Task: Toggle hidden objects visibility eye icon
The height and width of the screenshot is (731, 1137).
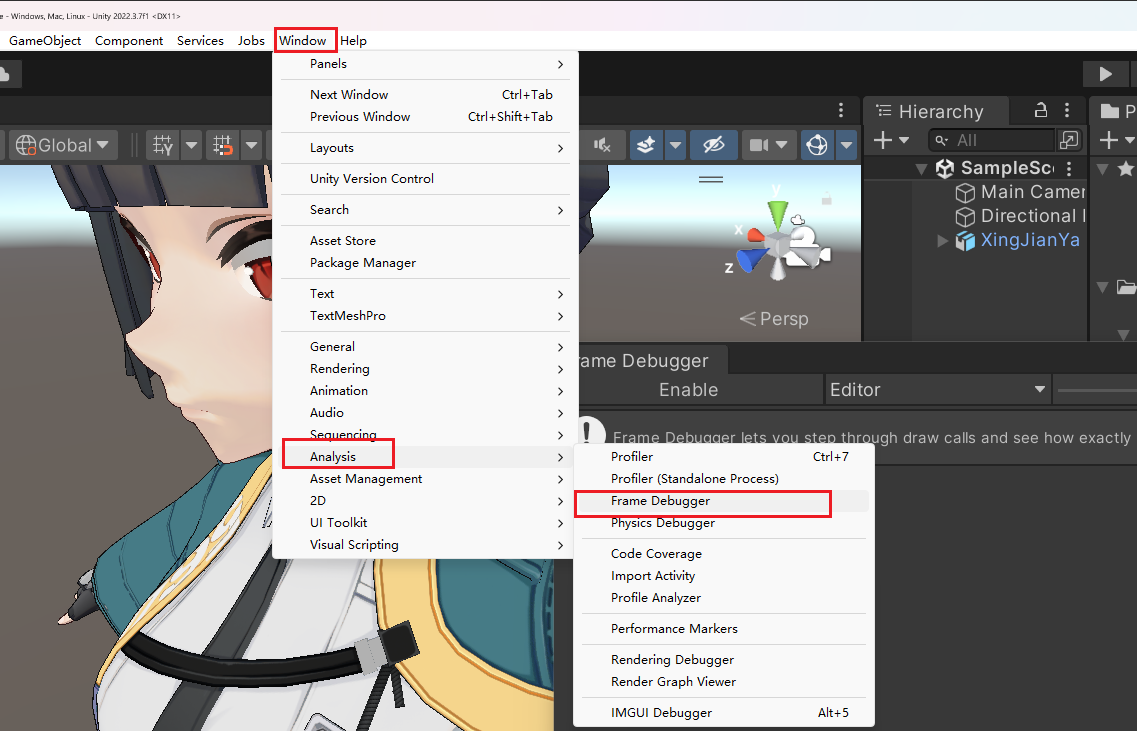Action: [713, 145]
